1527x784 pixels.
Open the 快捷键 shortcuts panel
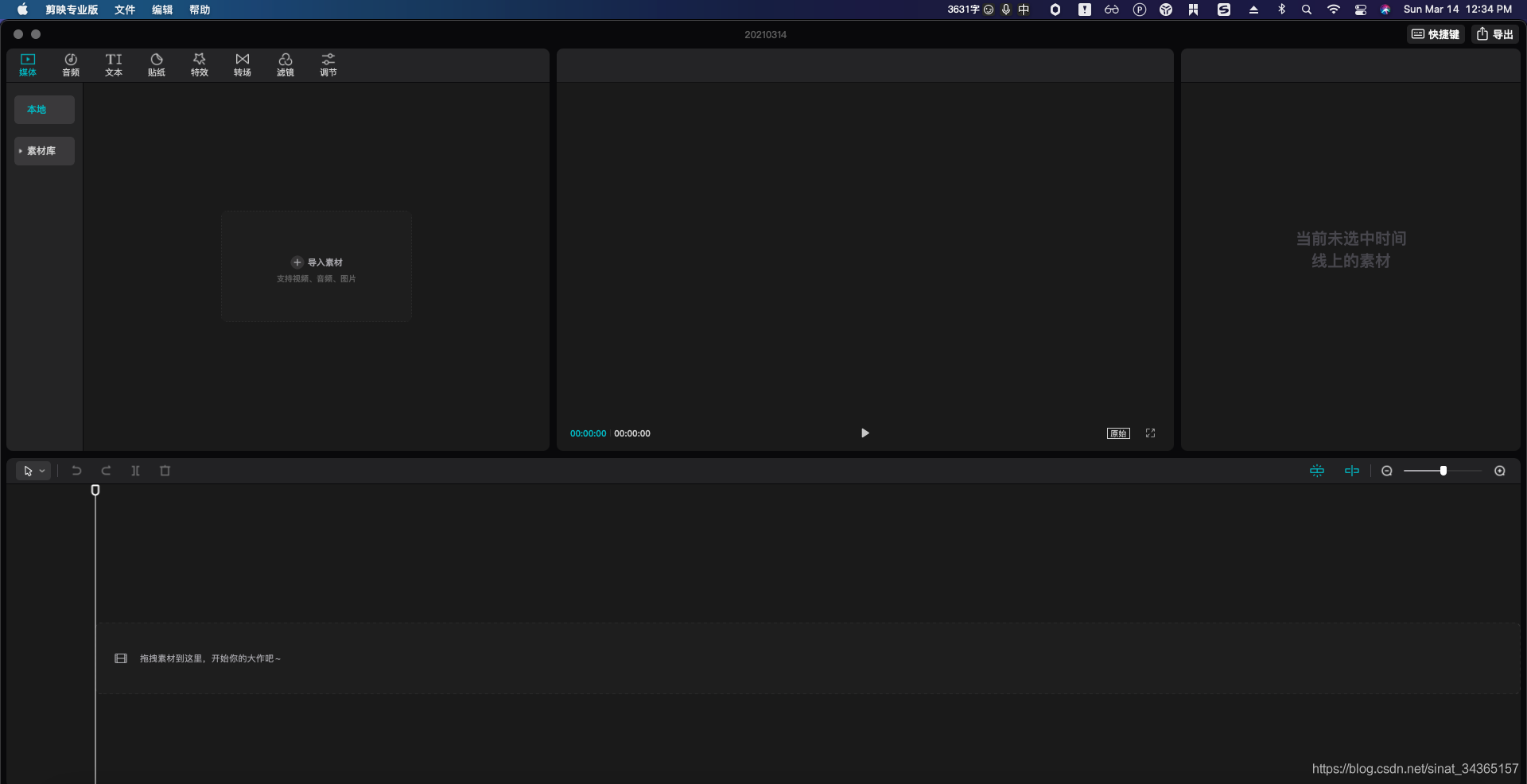(1436, 34)
